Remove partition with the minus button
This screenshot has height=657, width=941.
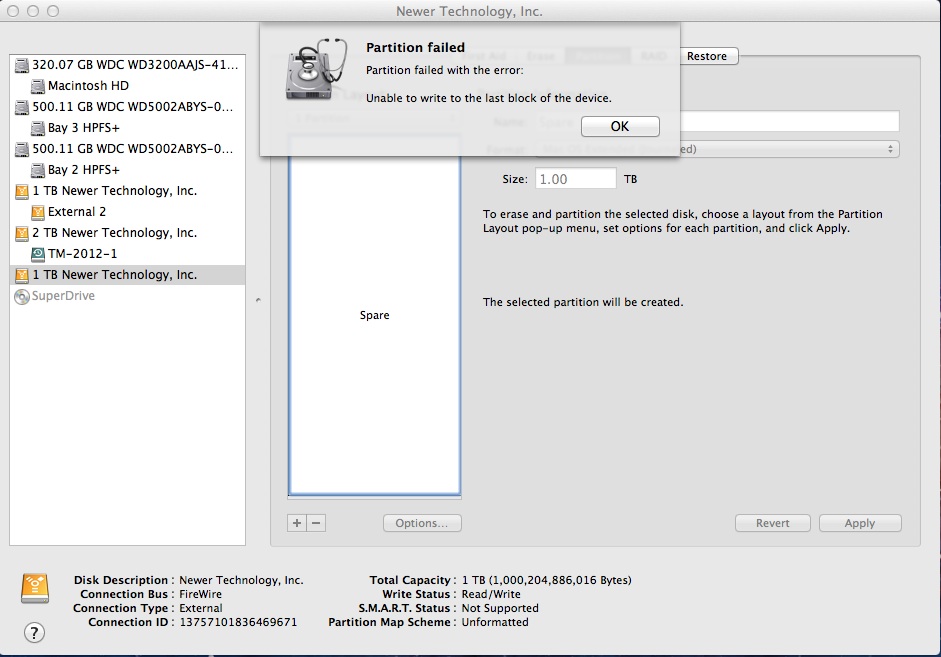316,523
